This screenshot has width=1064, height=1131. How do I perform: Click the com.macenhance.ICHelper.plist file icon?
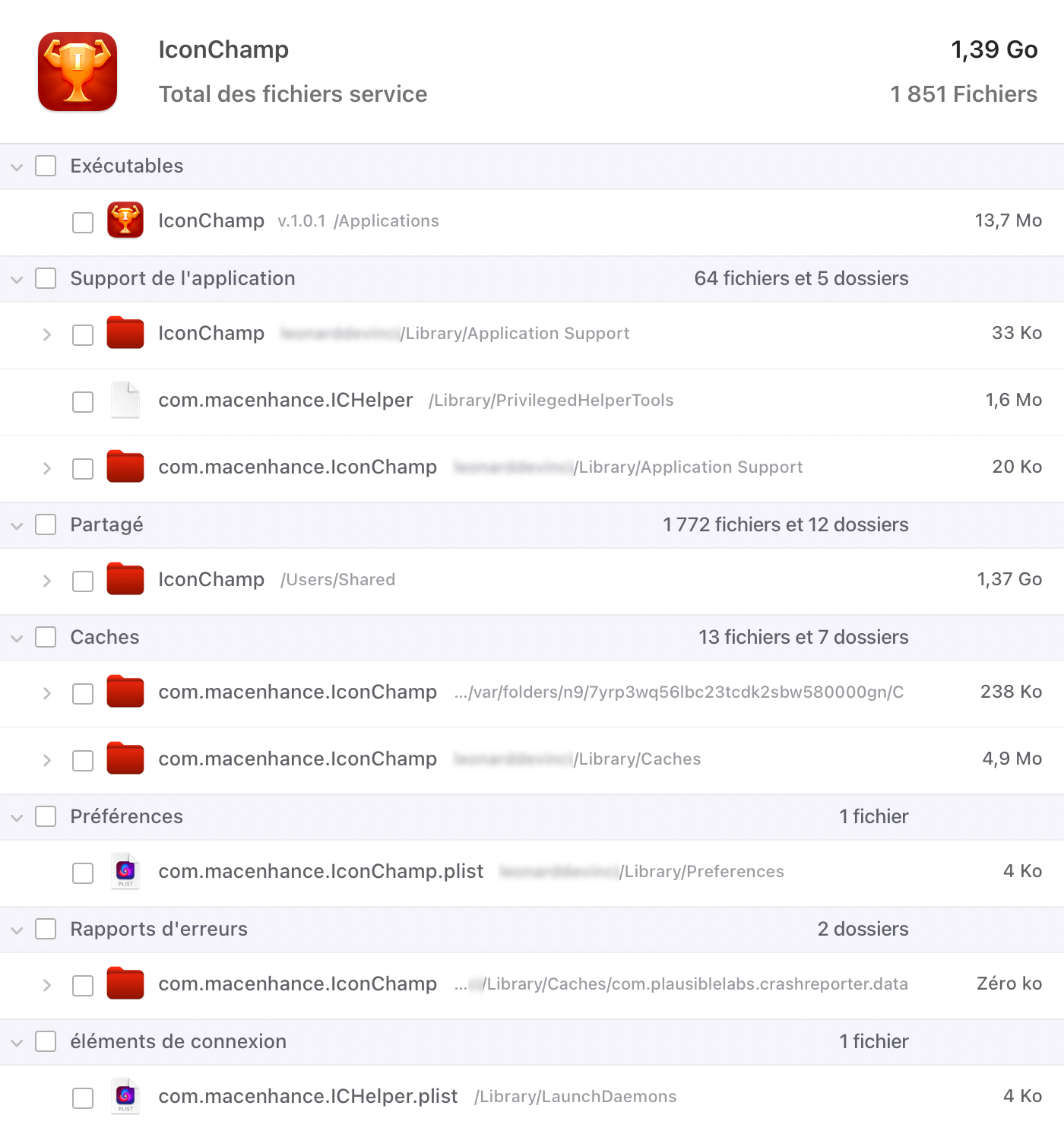pos(125,1096)
